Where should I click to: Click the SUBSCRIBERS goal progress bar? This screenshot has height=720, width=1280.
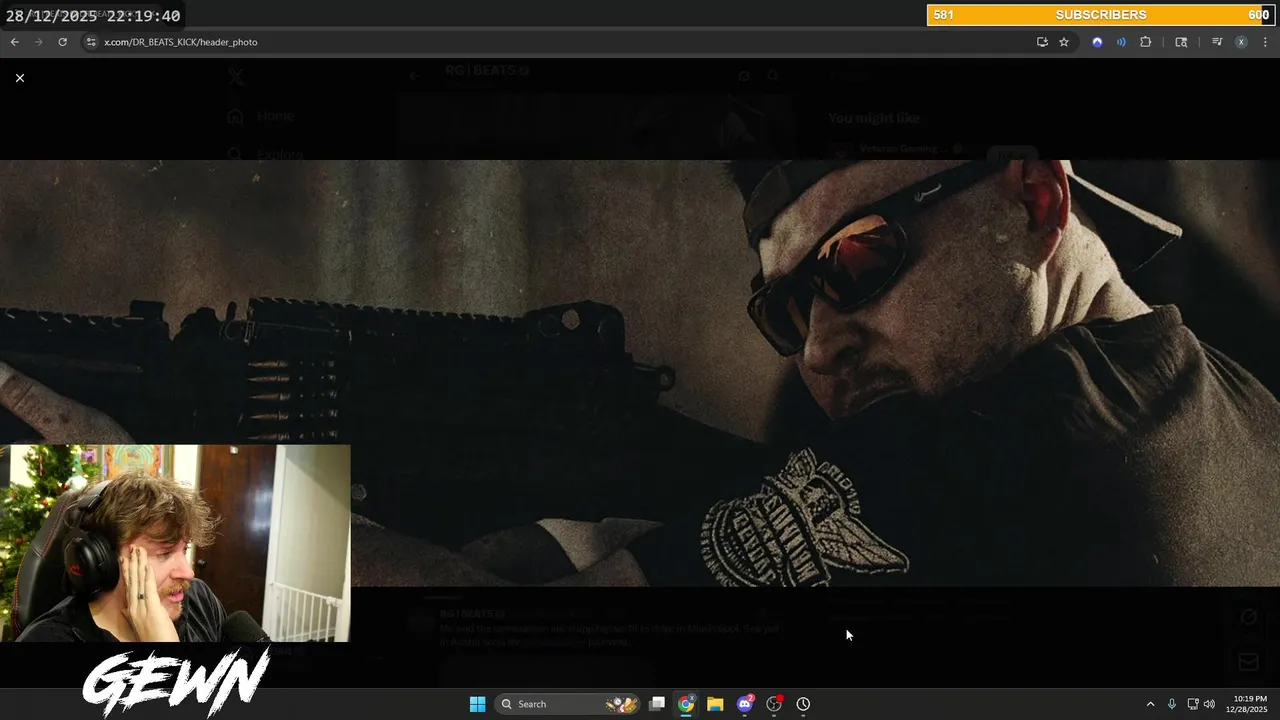tap(1101, 15)
